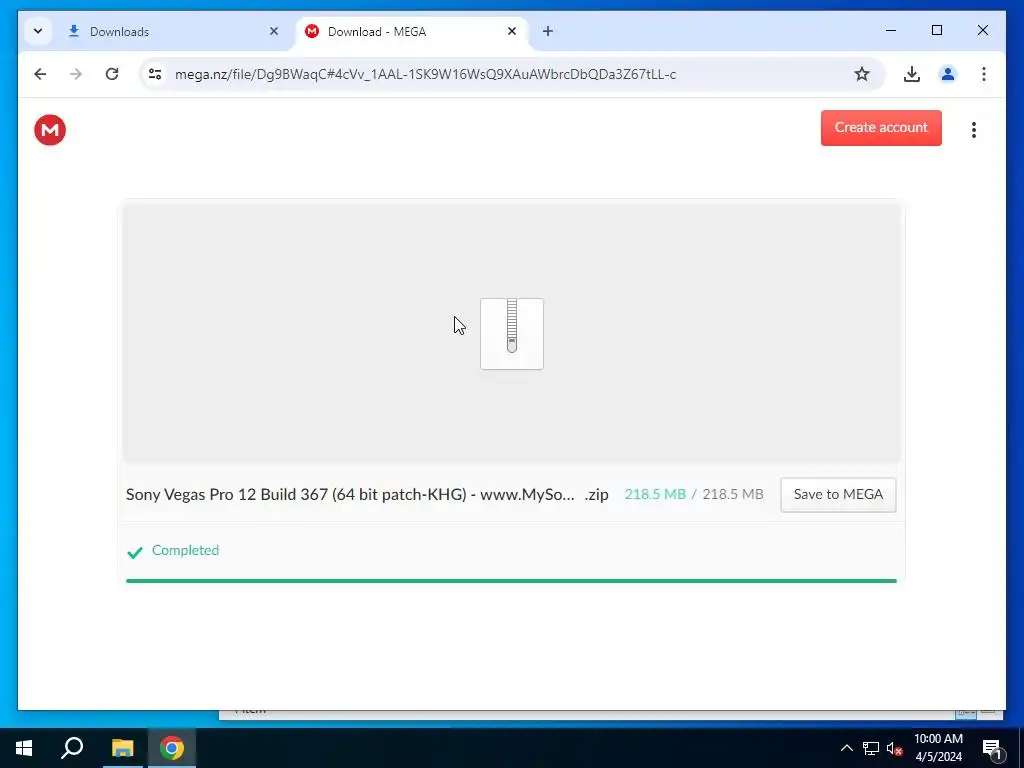Minimize the Chrome window
Viewport: 1024px width, 768px height.
[x=891, y=30]
